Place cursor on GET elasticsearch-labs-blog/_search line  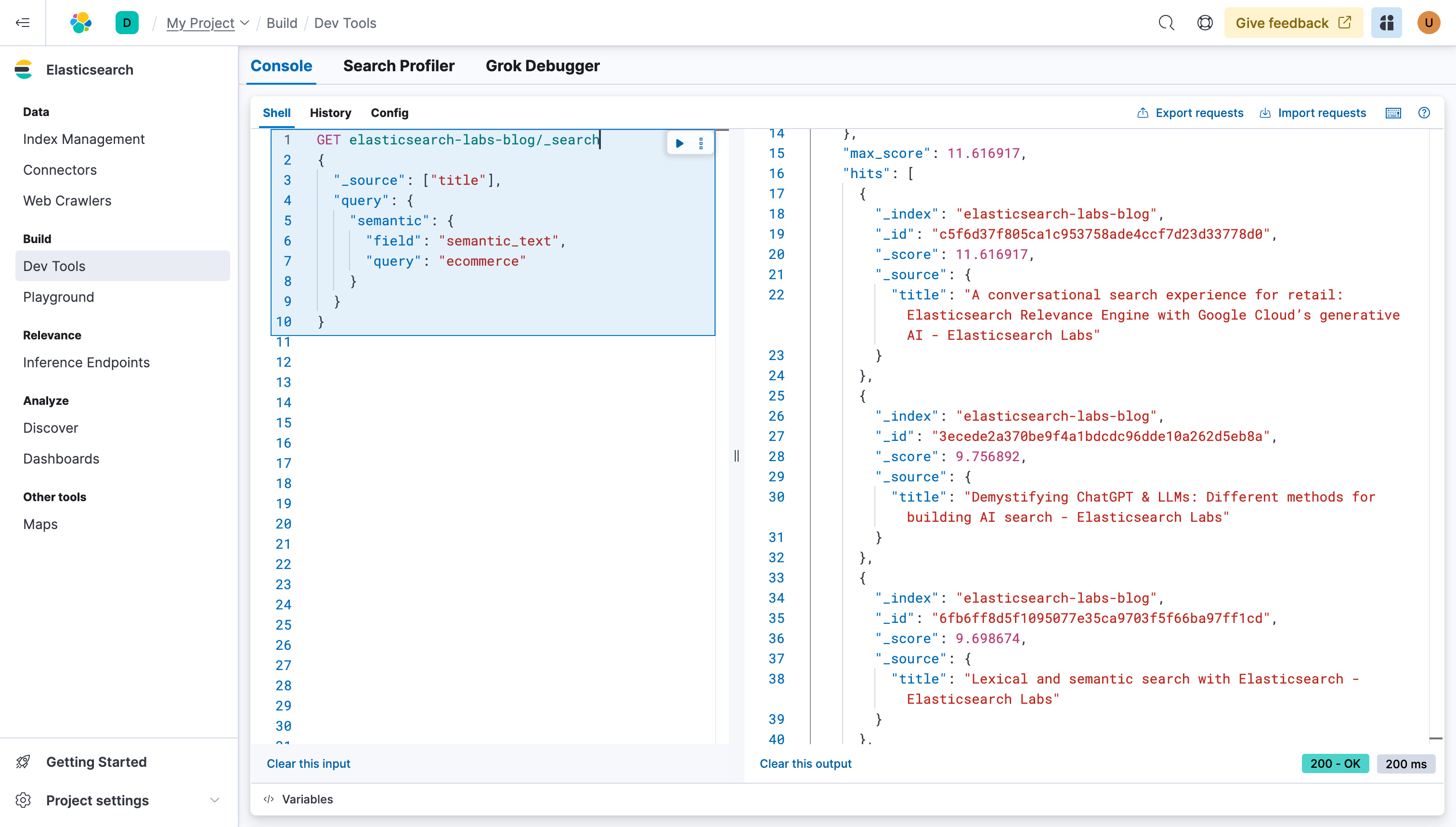tap(458, 140)
